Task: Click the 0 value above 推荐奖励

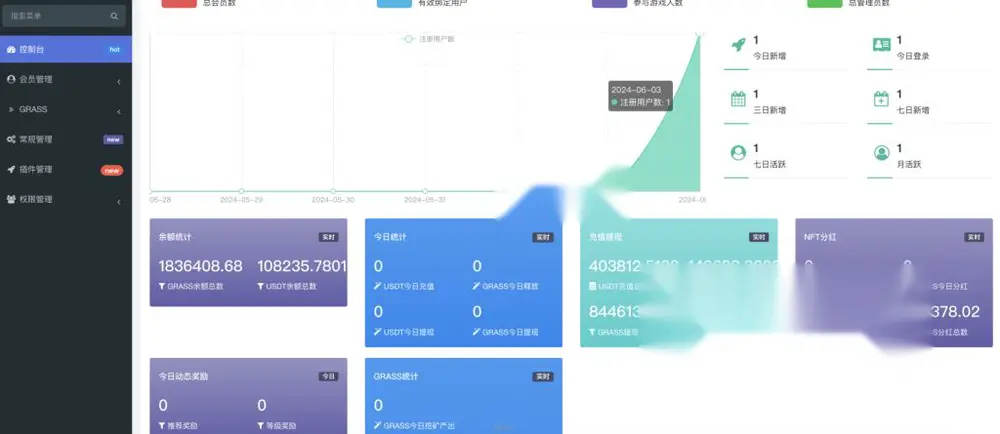Action: tap(163, 405)
